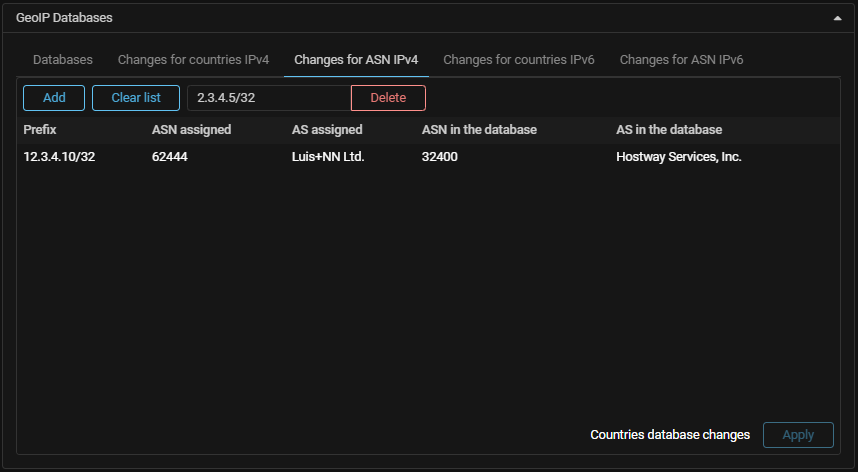Click the Apply button
This screenshot has width=858, height=472.
(798, 435)
